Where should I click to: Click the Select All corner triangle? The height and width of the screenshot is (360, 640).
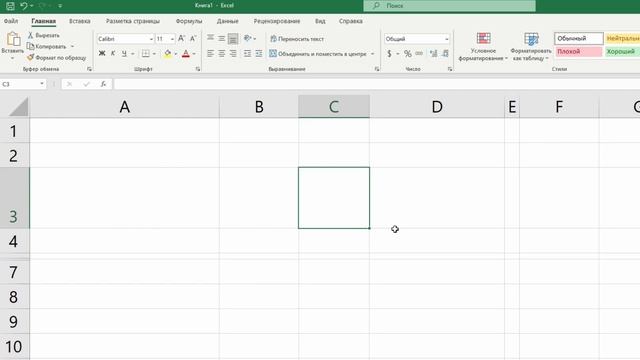[x=18, y=107]
